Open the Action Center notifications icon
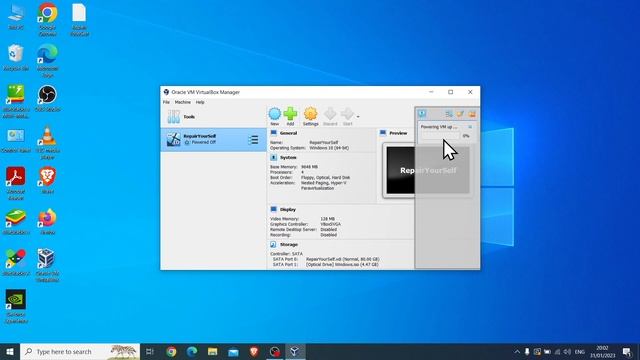The width and height of the screenshot is (640, 360). click(627, 351)
